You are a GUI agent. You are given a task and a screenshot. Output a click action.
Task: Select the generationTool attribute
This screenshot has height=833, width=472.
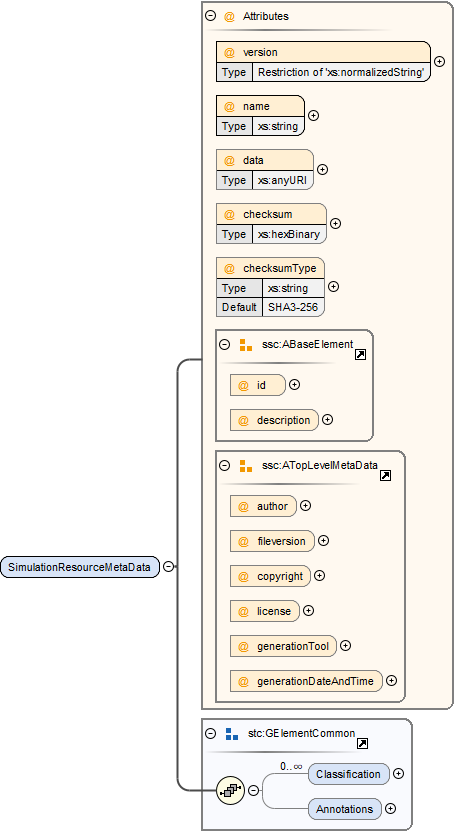point(283,646)
